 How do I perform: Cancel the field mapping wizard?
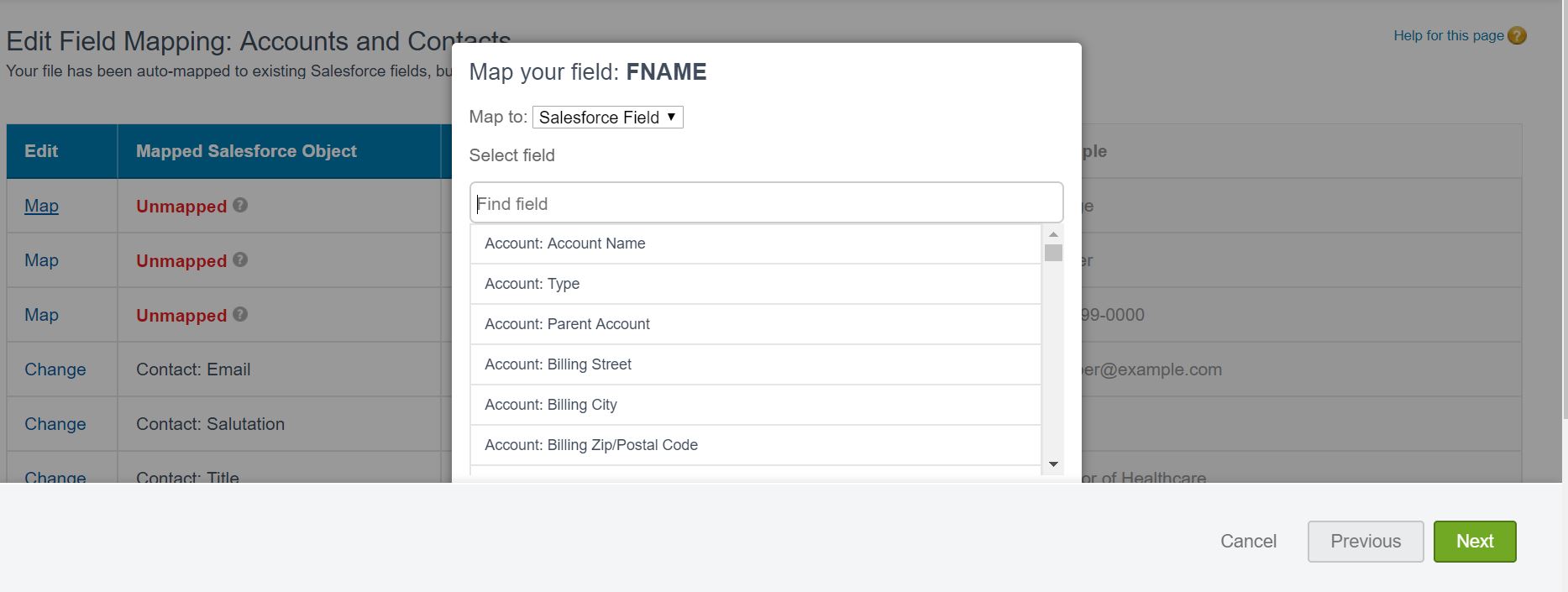(1248, 542)
